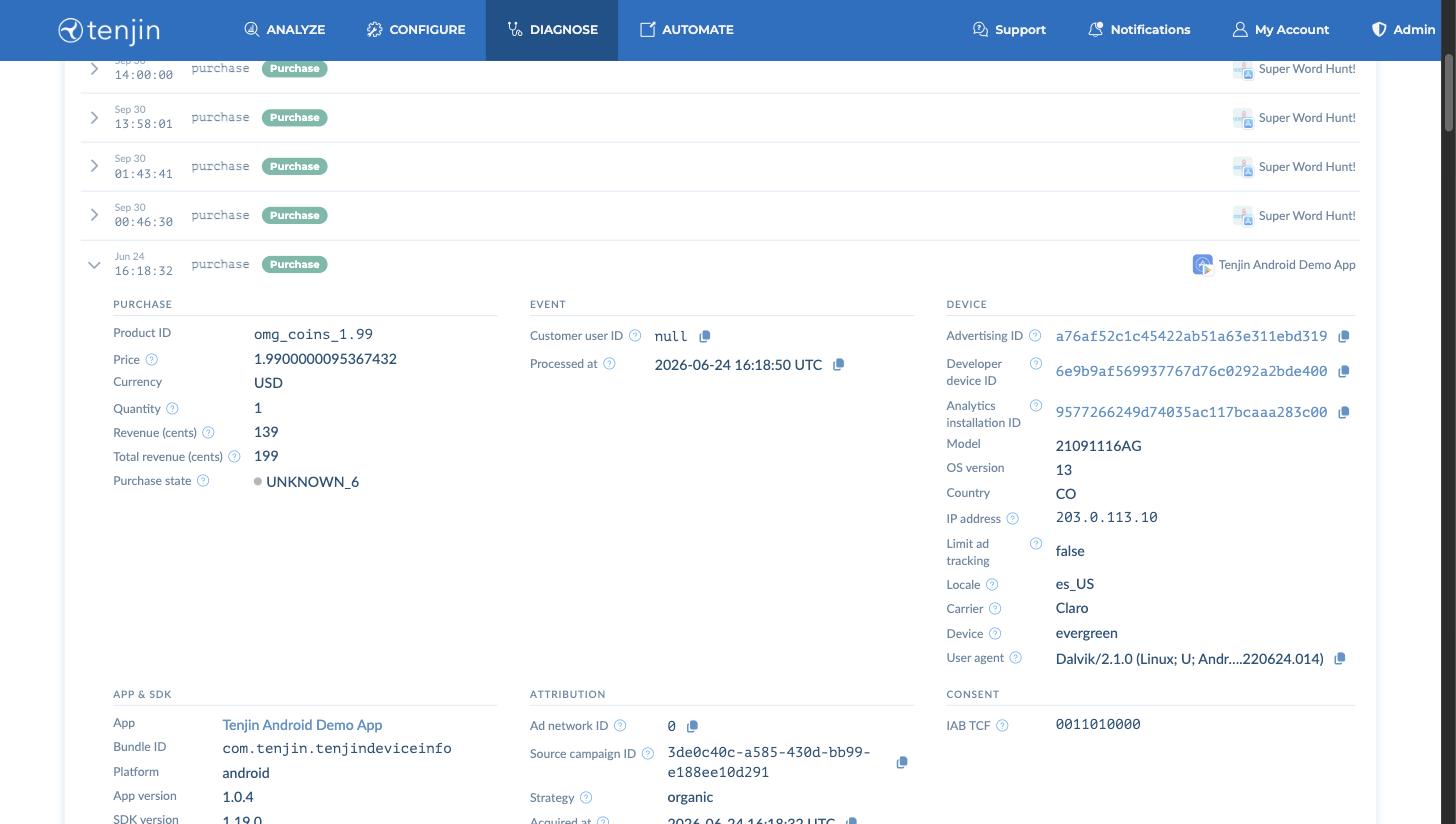Show help for Locale
Image resolution: width=1456 pixels, height=824 pixels.
(992, 585)
